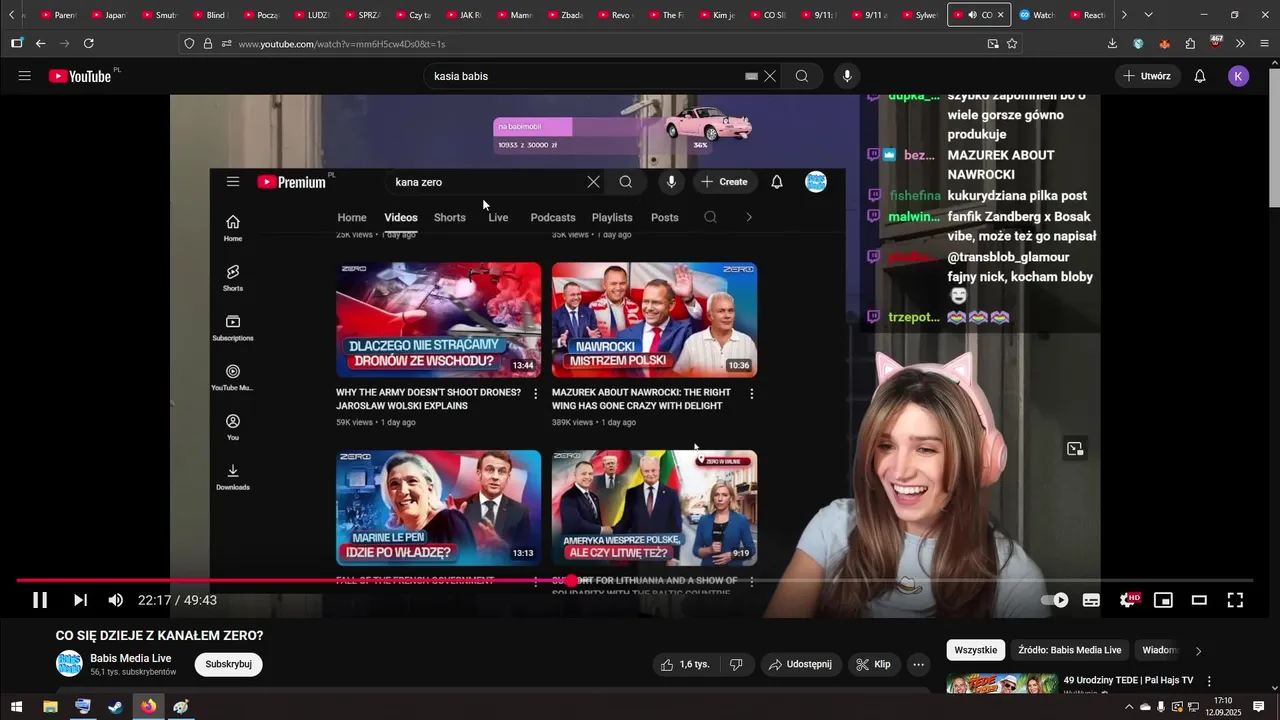This screenshot has width=1280, height=720.
Task: Open the on-screen keyboard in search box
Action: tap(751, 76)
